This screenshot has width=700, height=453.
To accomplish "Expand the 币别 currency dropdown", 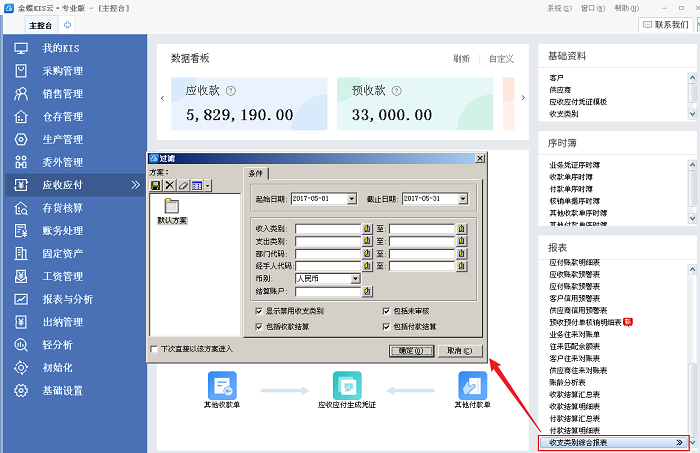I will 355,279.
